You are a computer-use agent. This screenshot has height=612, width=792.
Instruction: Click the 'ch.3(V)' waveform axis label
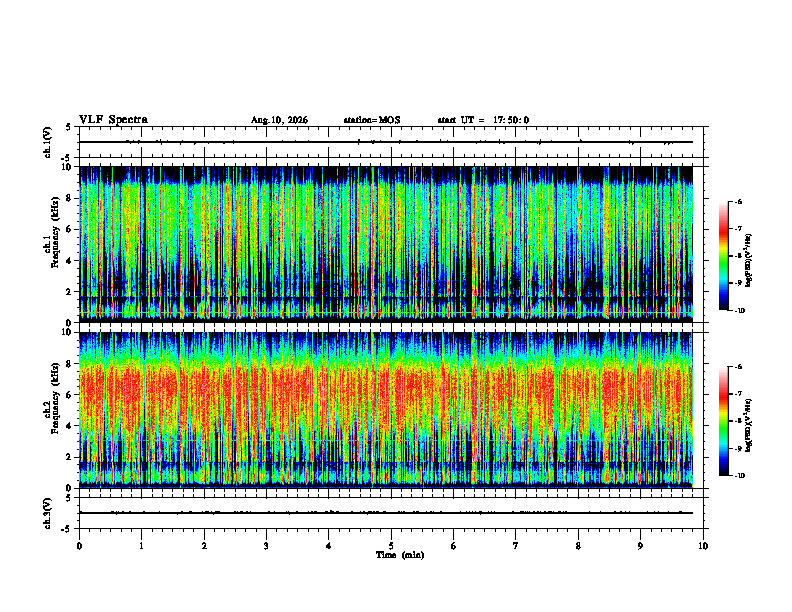[x=48, y=513]
